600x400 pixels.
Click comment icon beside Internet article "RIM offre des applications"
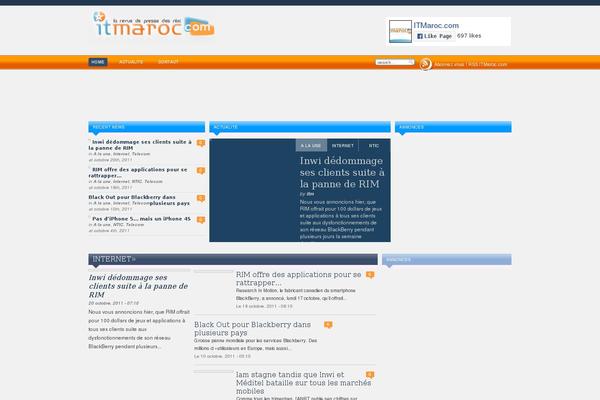click(x=370, y=275)
